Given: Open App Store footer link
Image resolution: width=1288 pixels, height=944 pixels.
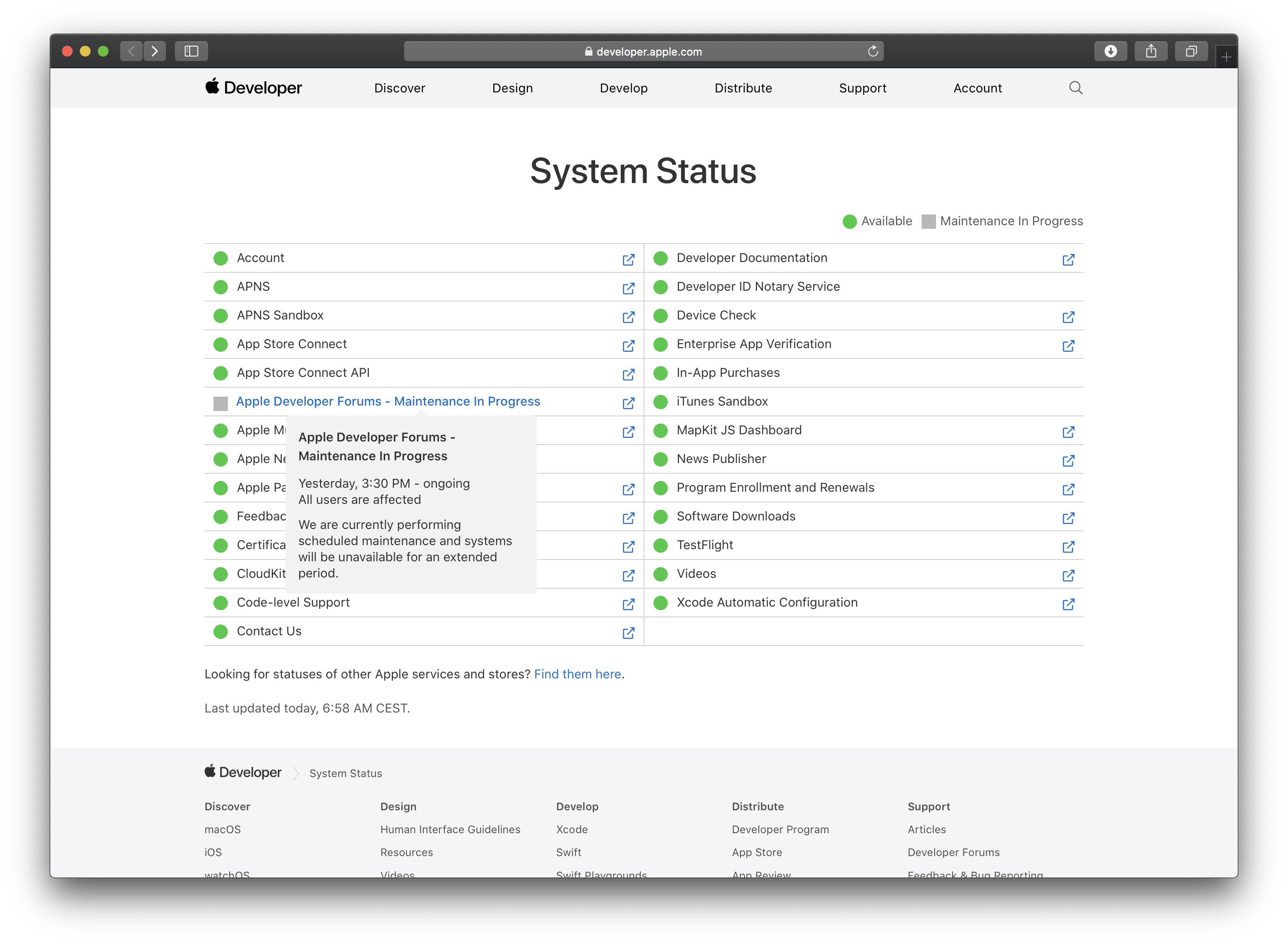Looking at the screenshot, I should (757, 852).
